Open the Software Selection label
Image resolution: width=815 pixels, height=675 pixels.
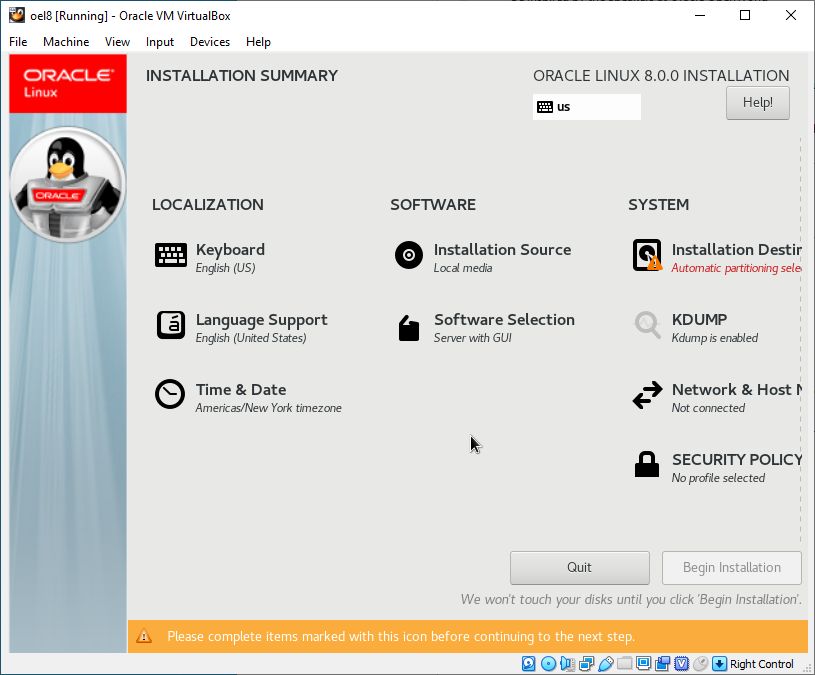(x=504, y=320)
